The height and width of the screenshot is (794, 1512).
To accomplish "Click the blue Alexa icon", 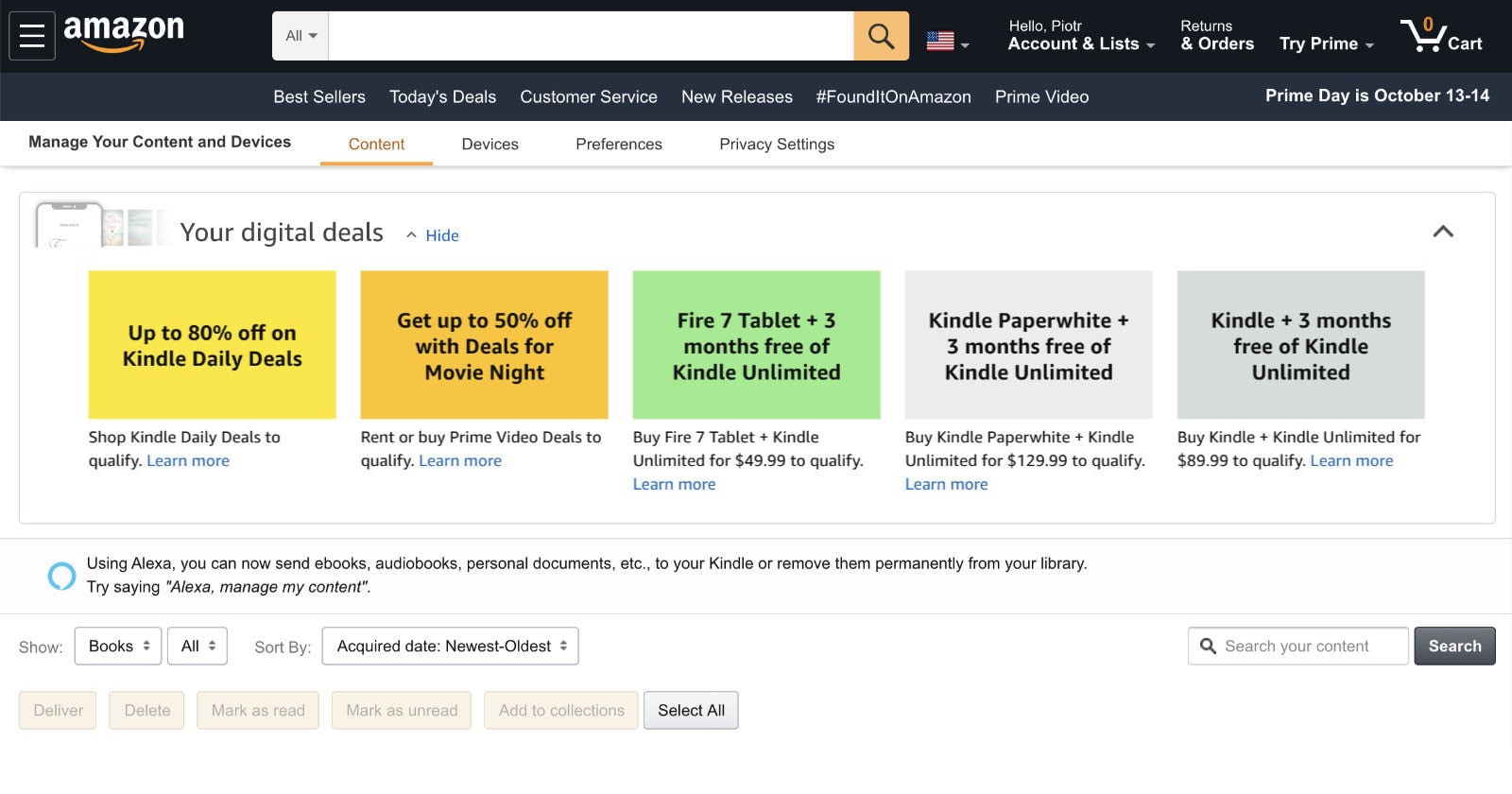I will [60, 575].
